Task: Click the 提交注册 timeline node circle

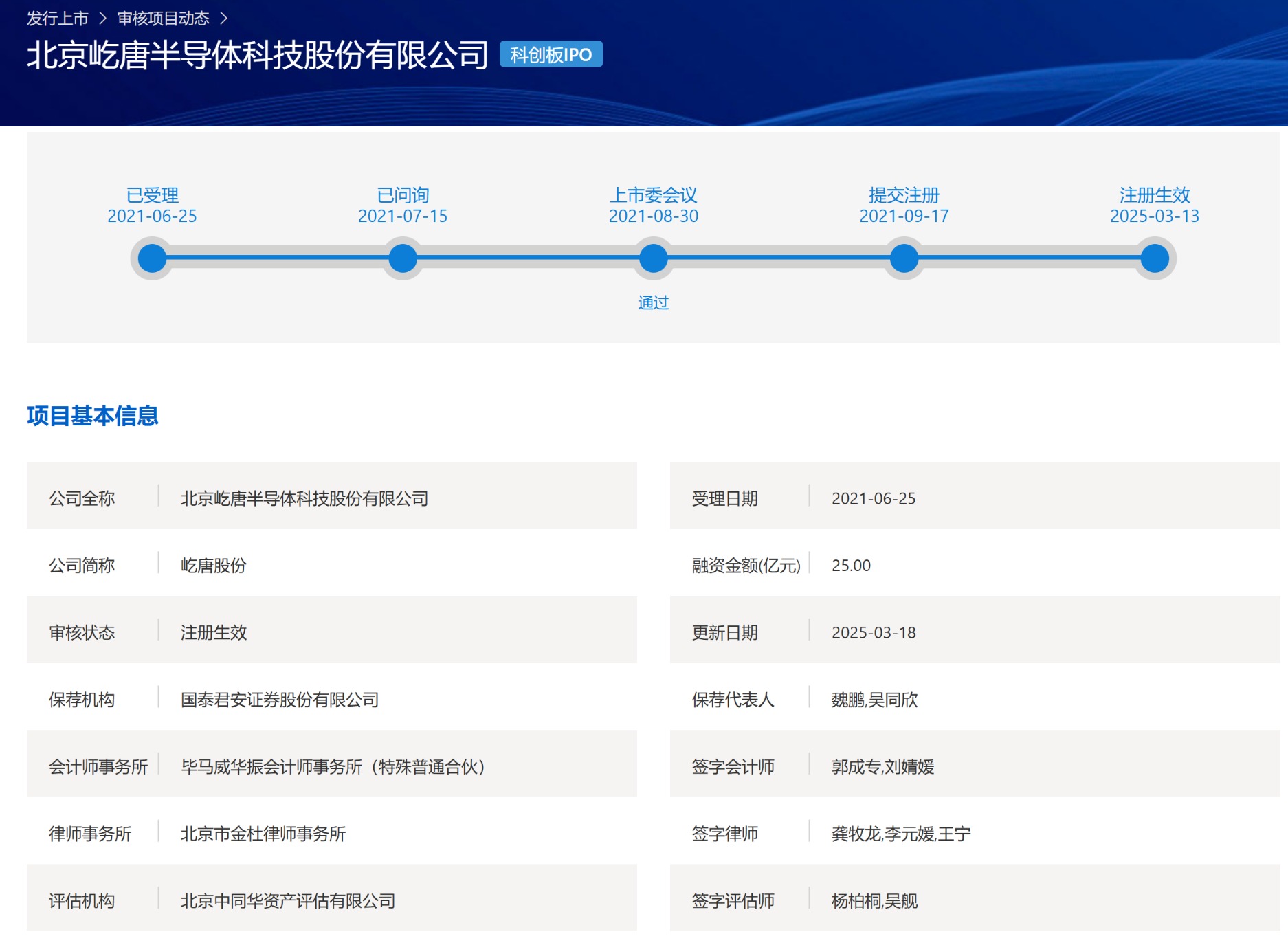Action: 904,258
